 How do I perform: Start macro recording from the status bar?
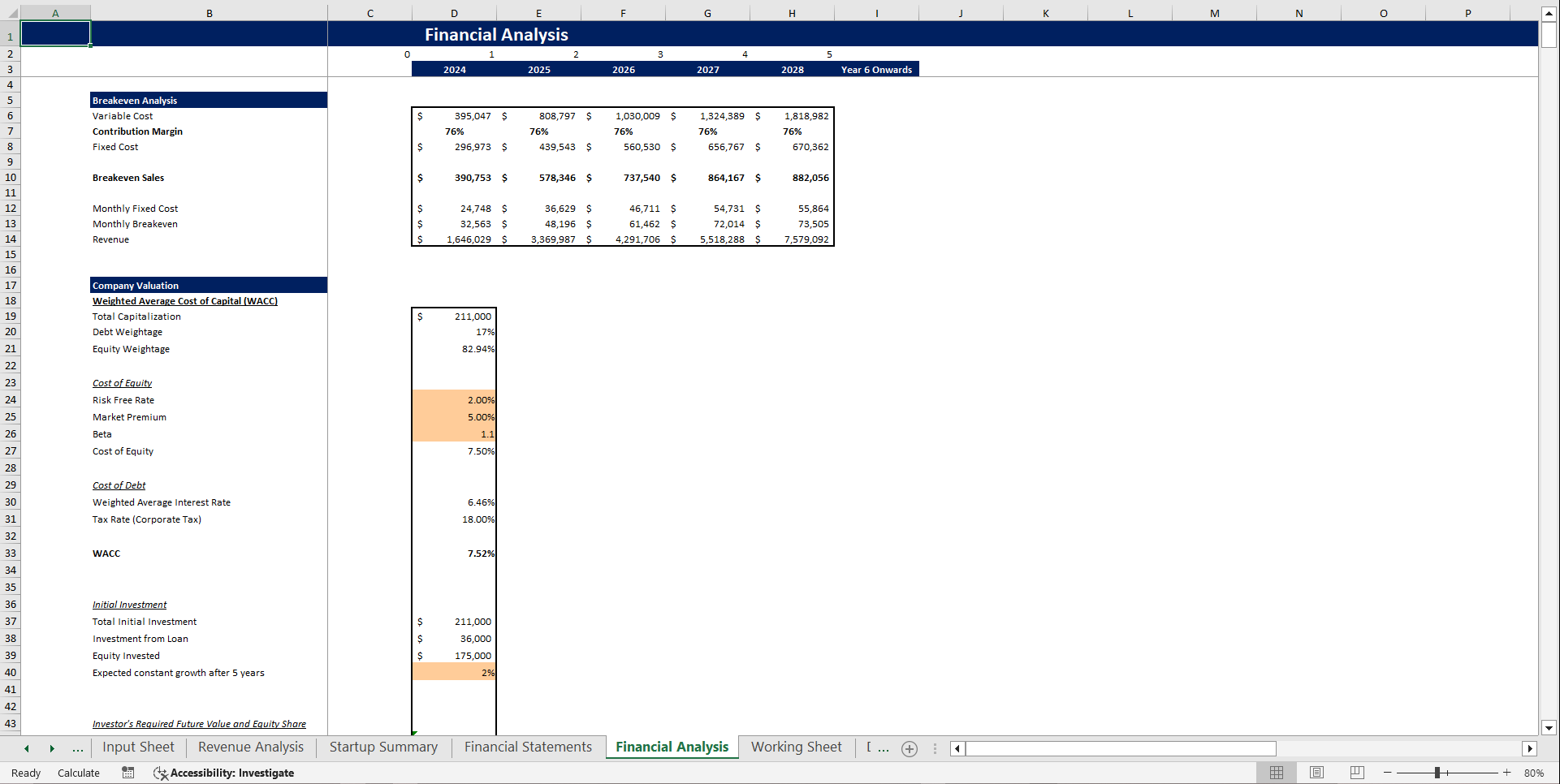pyautogui.click(x=127, y=773)
